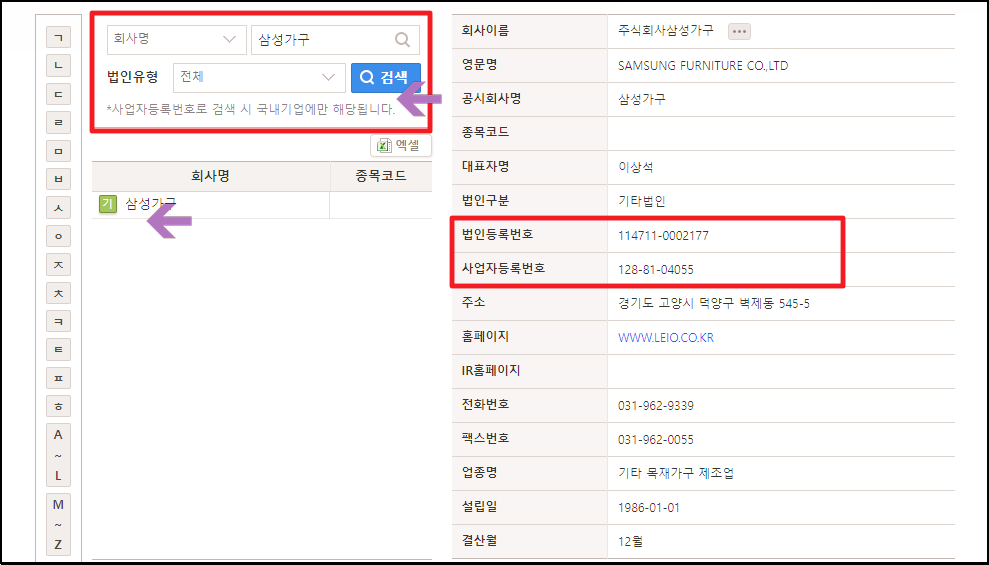The image size is (989, 565).
Task: Filter by M~Z alphabet index button
Action: [x=59, y=525]
